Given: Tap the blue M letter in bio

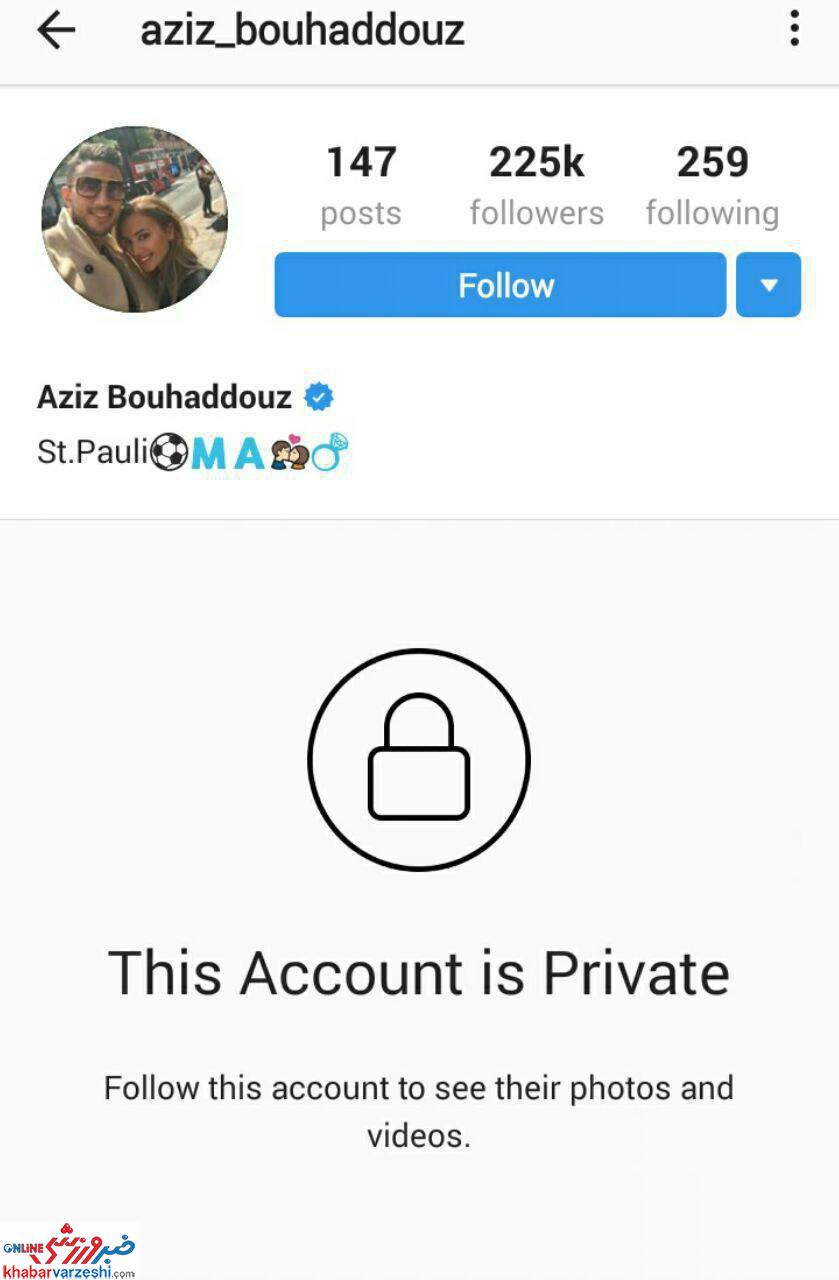Looking at the screenshot, I should 209,454.
